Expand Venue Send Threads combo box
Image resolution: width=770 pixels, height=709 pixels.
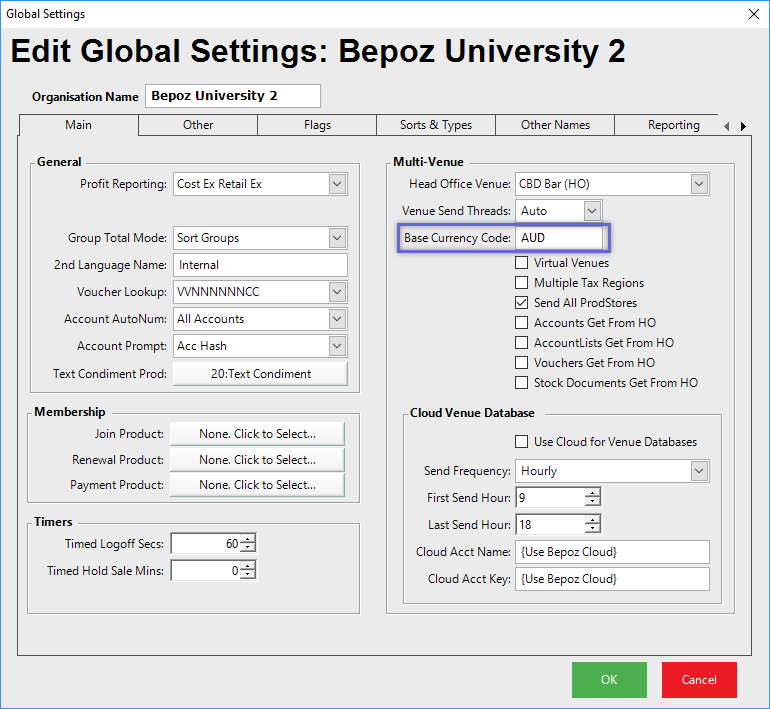[x=592, y=211]
